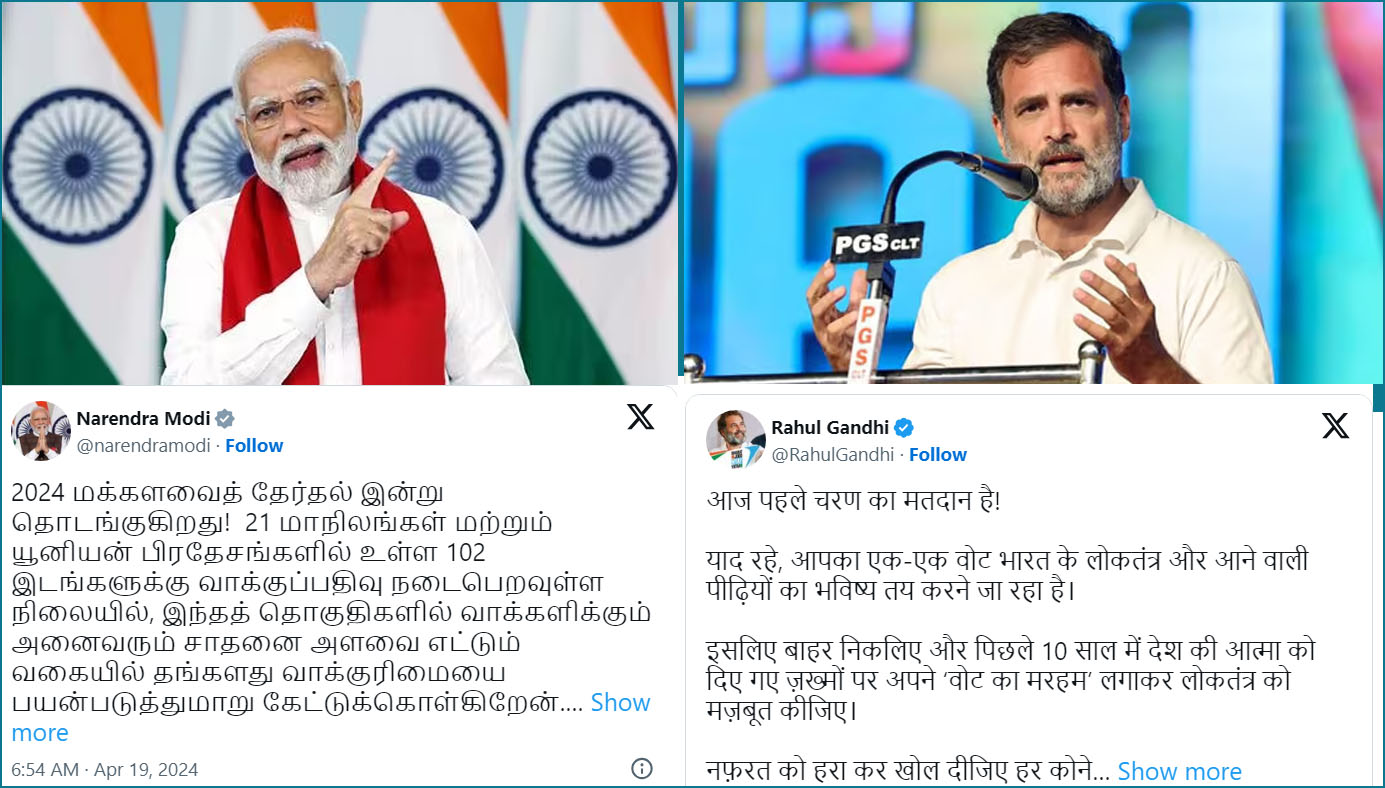Follow the @narendramodi account
This screenshot has height=788, width=1385.
coord(254,446)
